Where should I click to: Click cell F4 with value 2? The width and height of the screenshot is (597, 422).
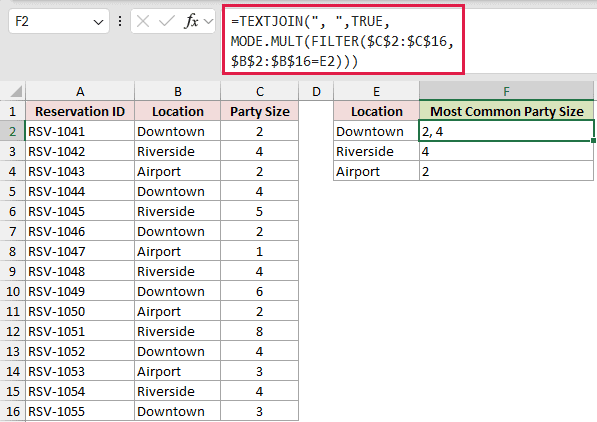(x=506, y=171)
